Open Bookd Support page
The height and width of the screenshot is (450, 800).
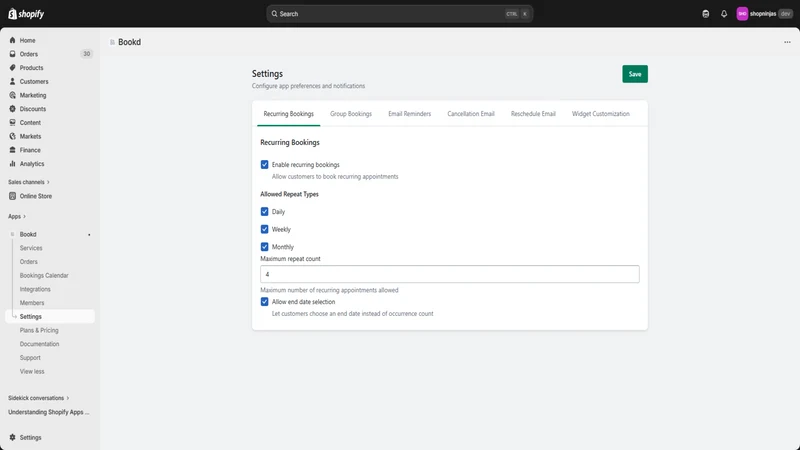30,359
